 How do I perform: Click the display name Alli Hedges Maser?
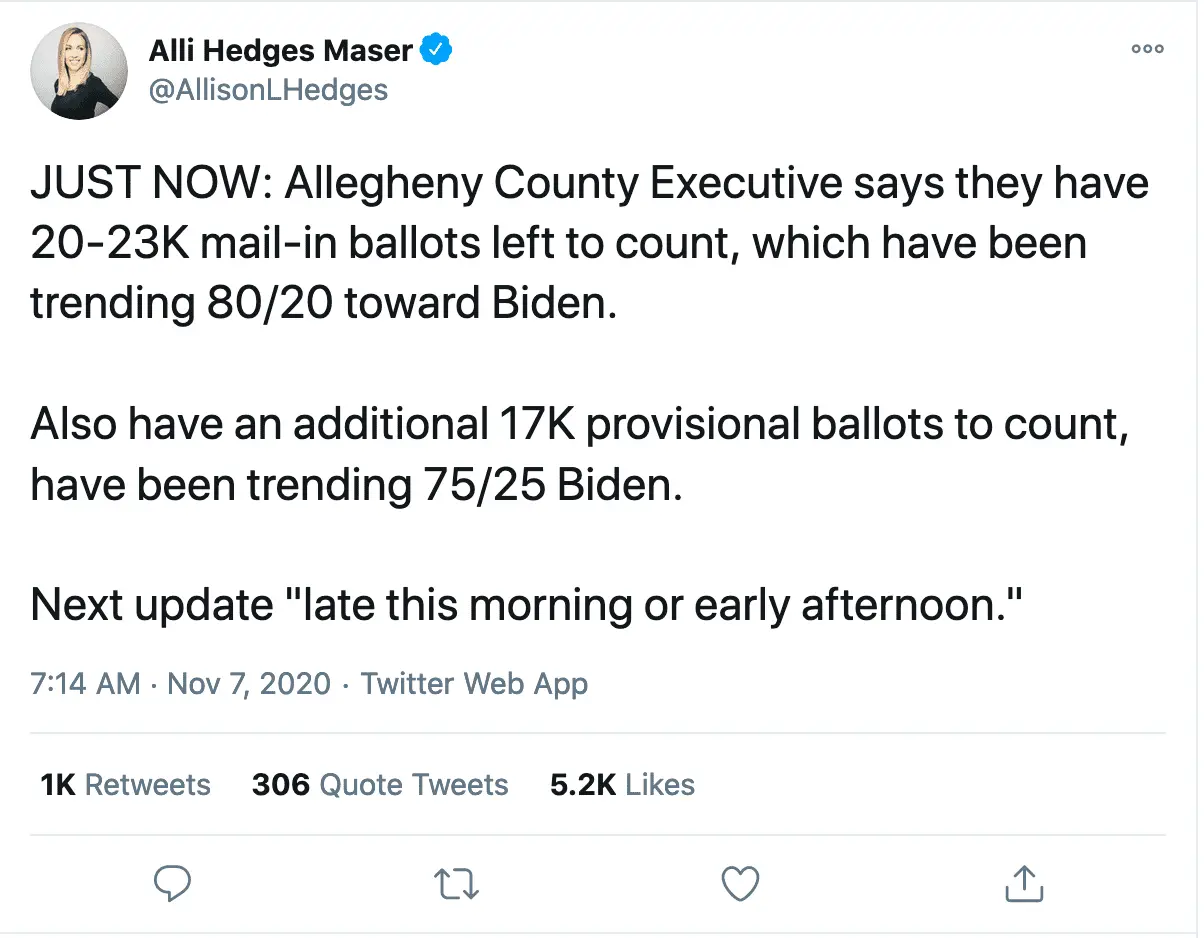(x=281, y=50)
